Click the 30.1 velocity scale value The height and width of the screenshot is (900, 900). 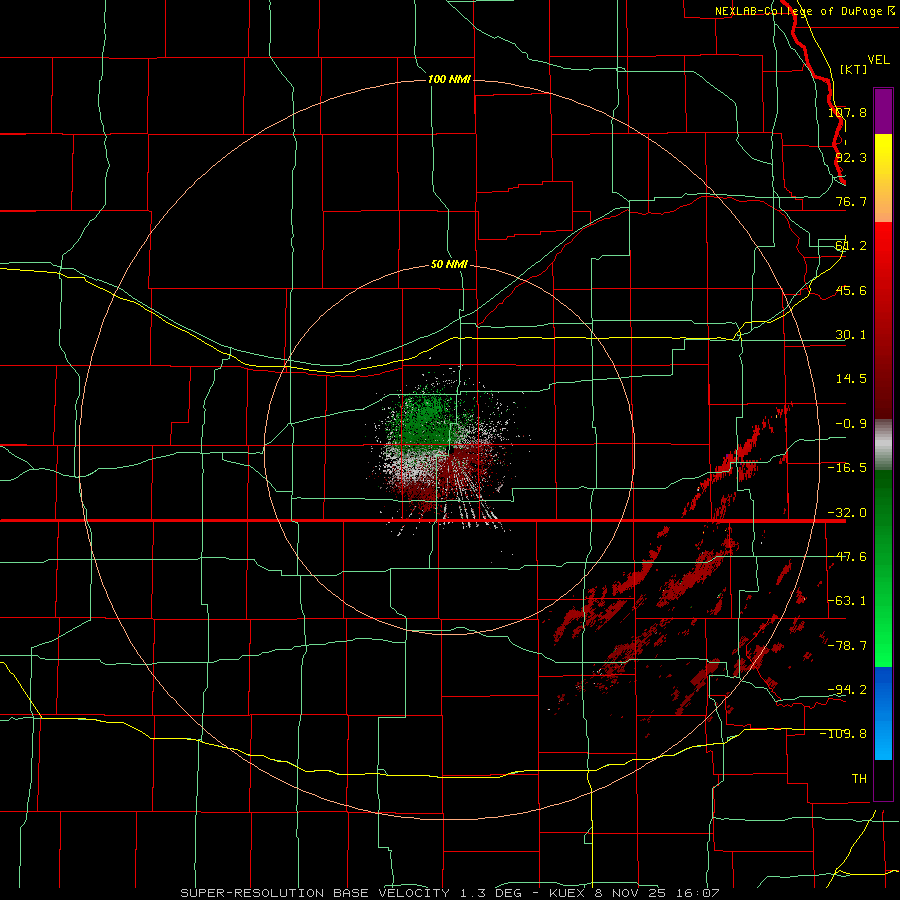[851, 335]
